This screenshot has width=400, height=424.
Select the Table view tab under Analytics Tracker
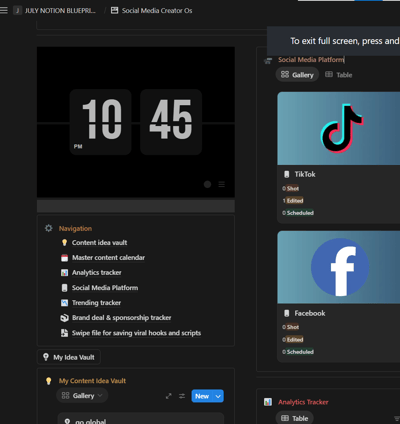pos(295,418)
